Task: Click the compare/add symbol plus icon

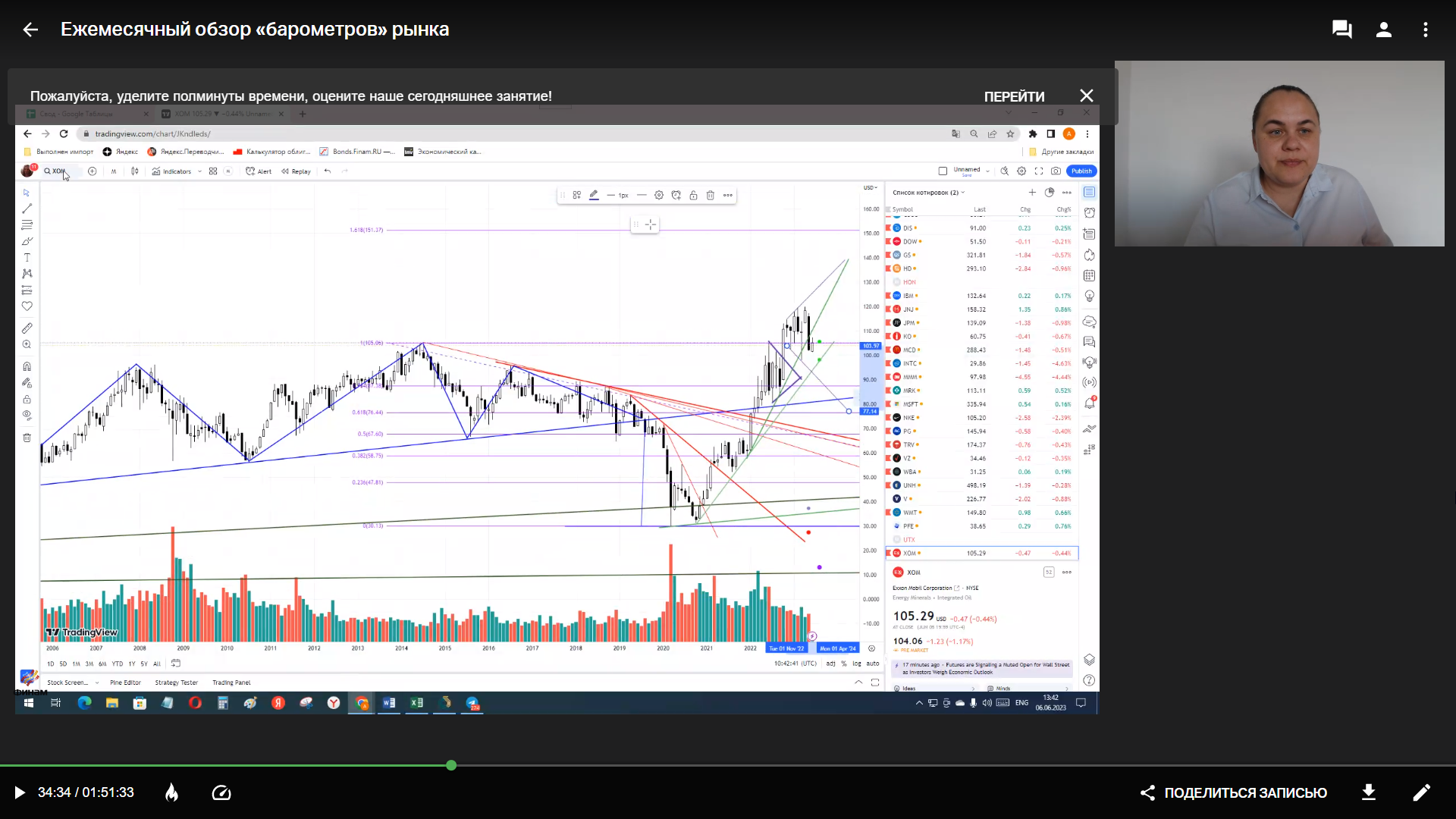Action: pyautogui.click(x=93, y=171)
